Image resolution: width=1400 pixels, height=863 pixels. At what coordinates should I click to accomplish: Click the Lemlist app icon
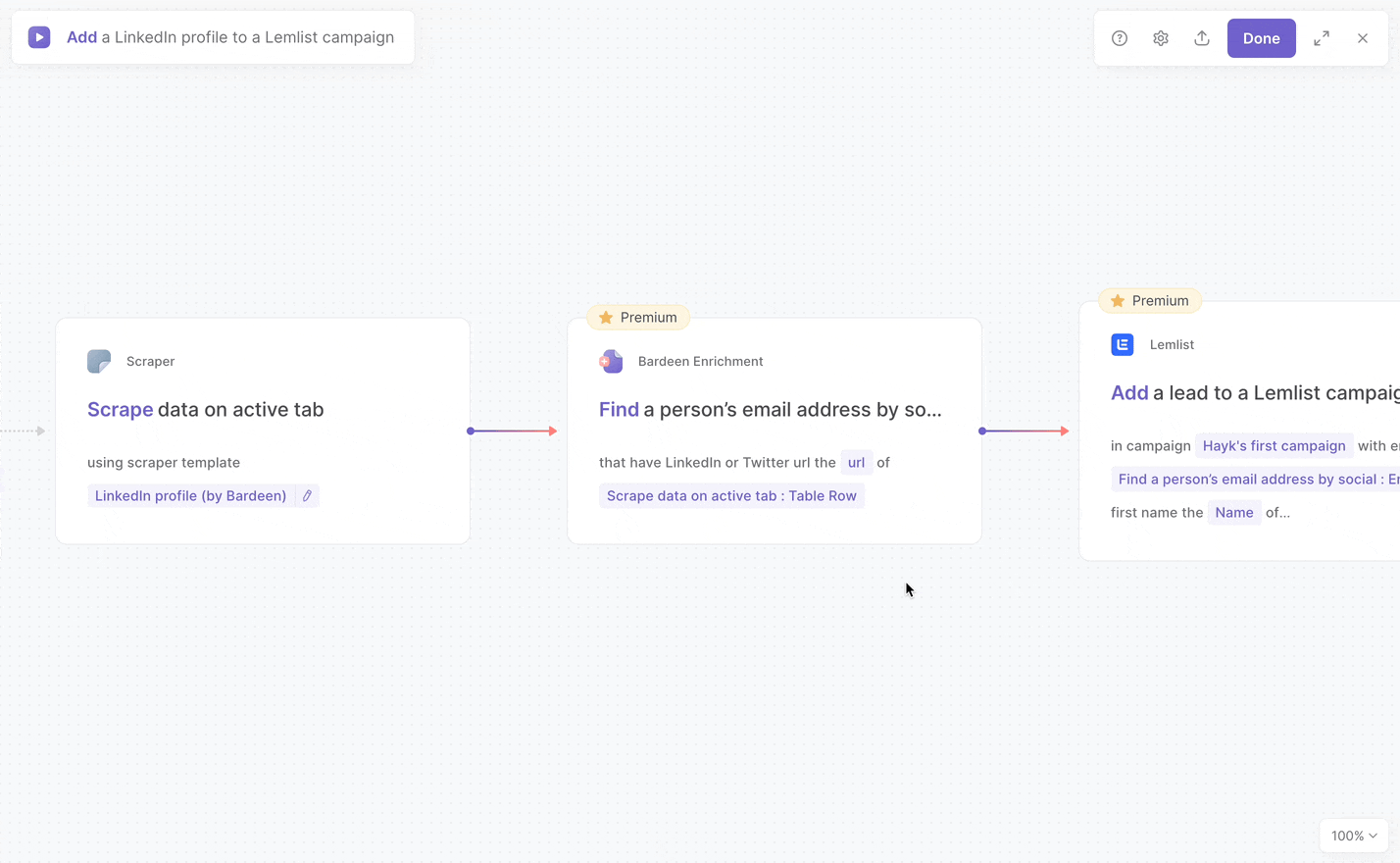click(1123, 344)
